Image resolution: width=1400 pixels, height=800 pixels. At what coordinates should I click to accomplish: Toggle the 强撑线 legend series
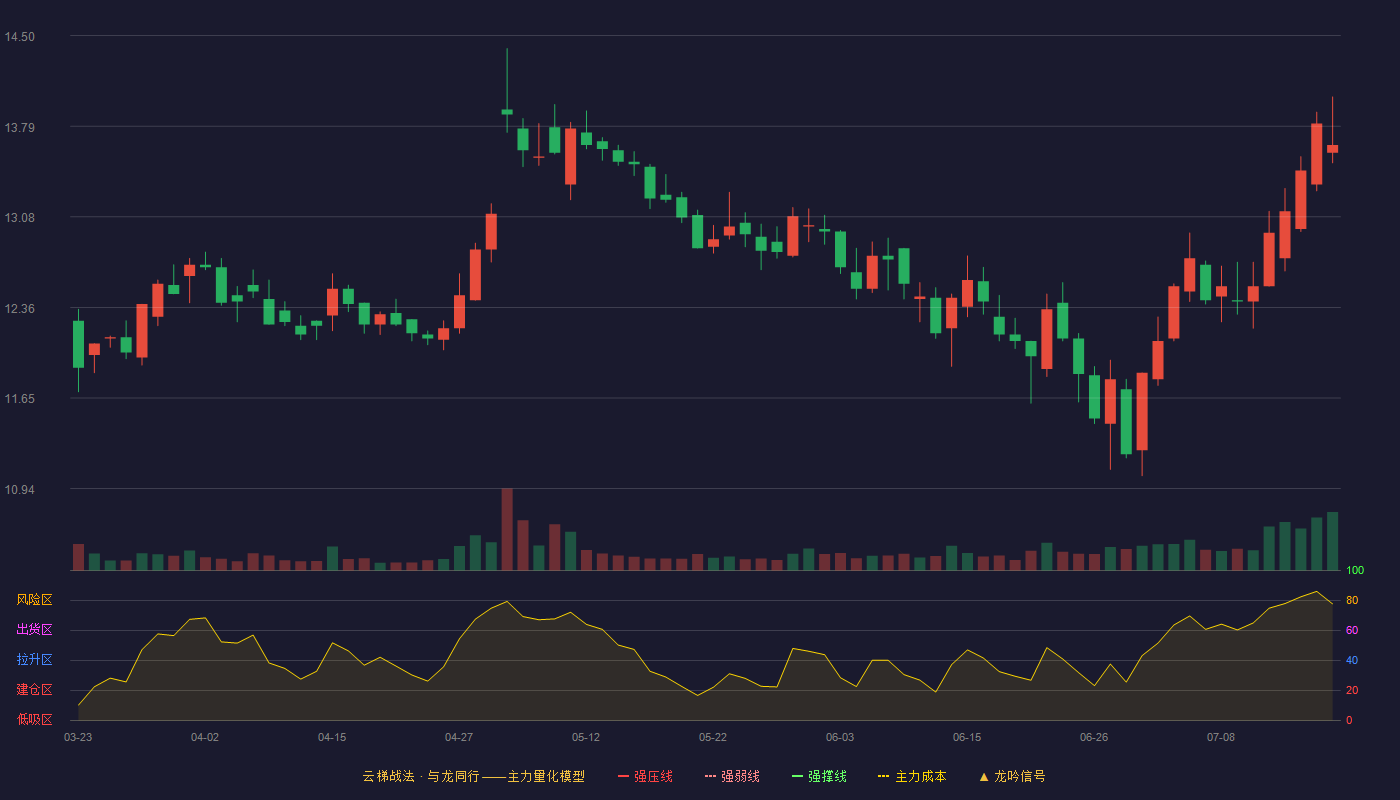coord(819,776)
